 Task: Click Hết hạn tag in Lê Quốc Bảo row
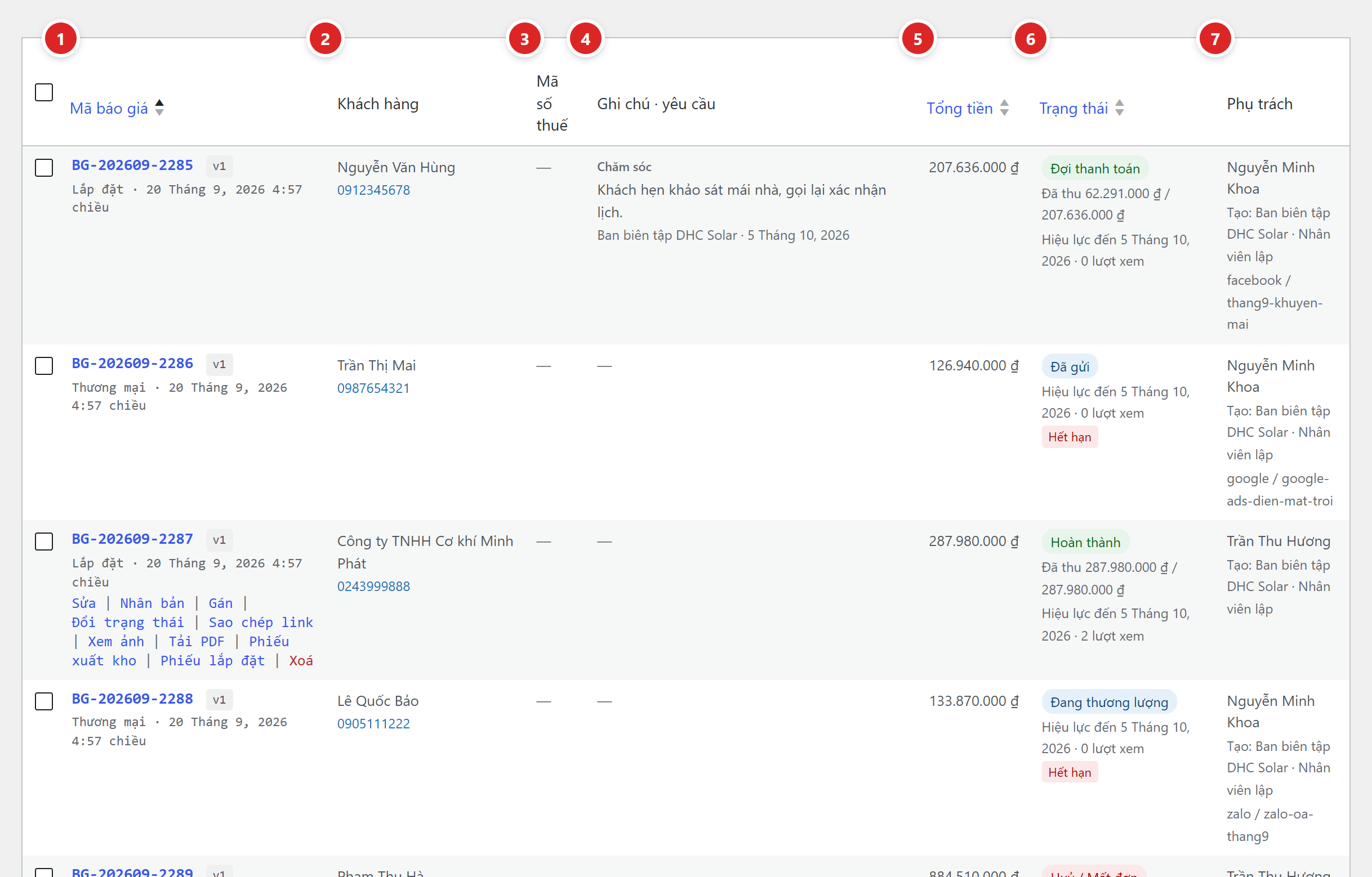coord(1070,773)
